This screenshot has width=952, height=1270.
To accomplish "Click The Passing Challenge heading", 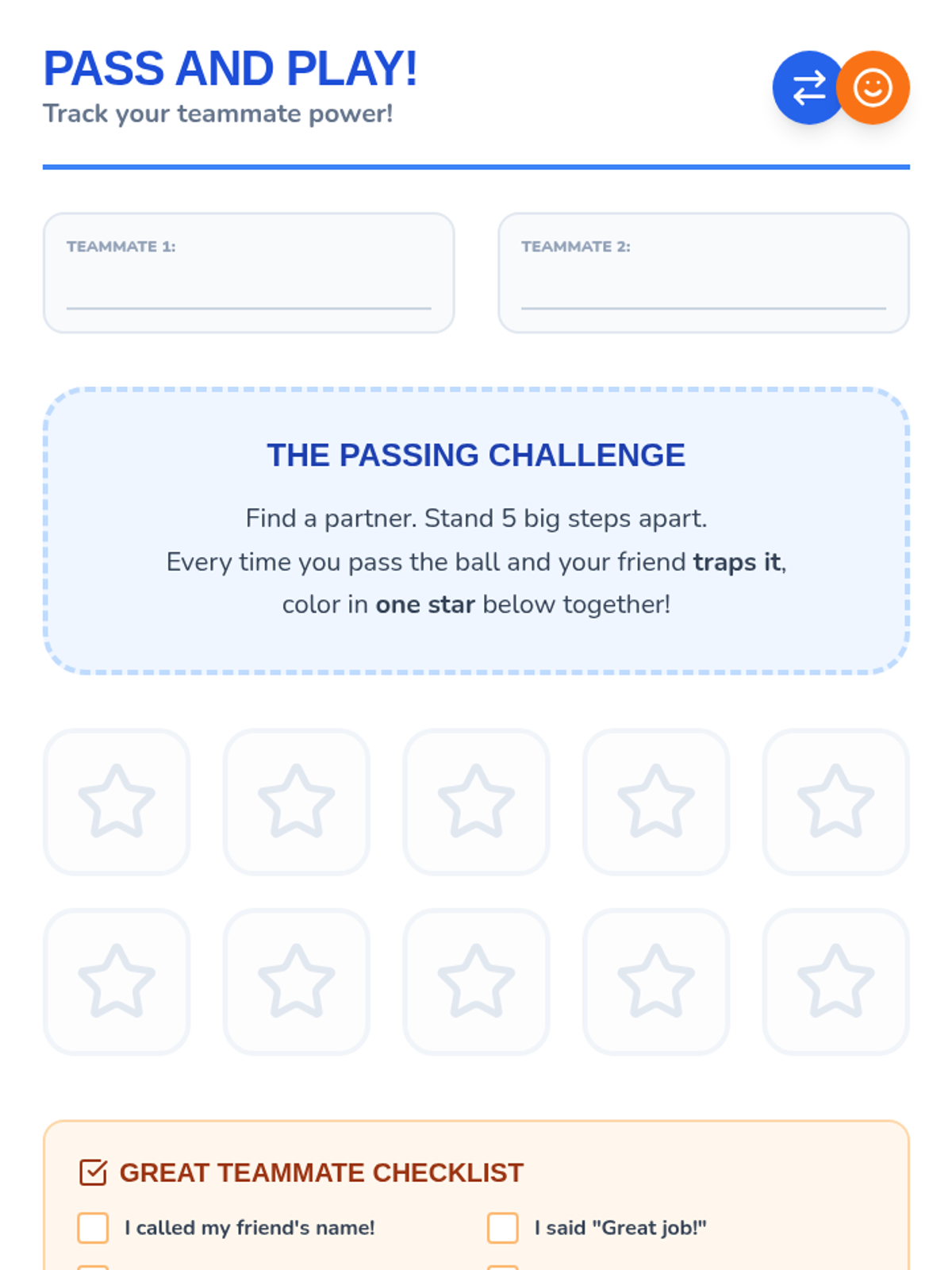I will coord(476,456).
